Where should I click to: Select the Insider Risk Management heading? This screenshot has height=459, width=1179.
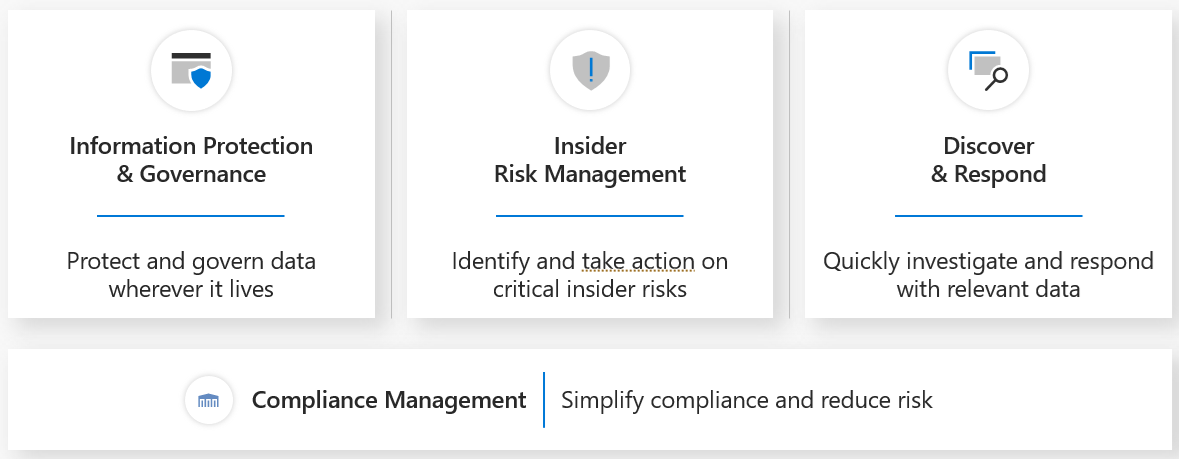pos(590,160)
